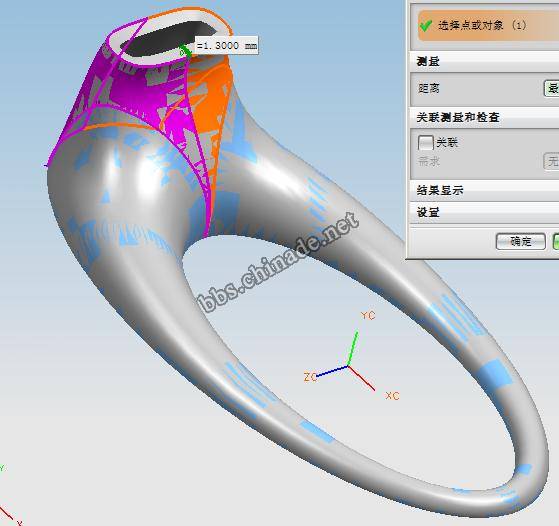Click the green checkmark selection step icon
Screen dimensions: 559x526
[x=426, y=26]
